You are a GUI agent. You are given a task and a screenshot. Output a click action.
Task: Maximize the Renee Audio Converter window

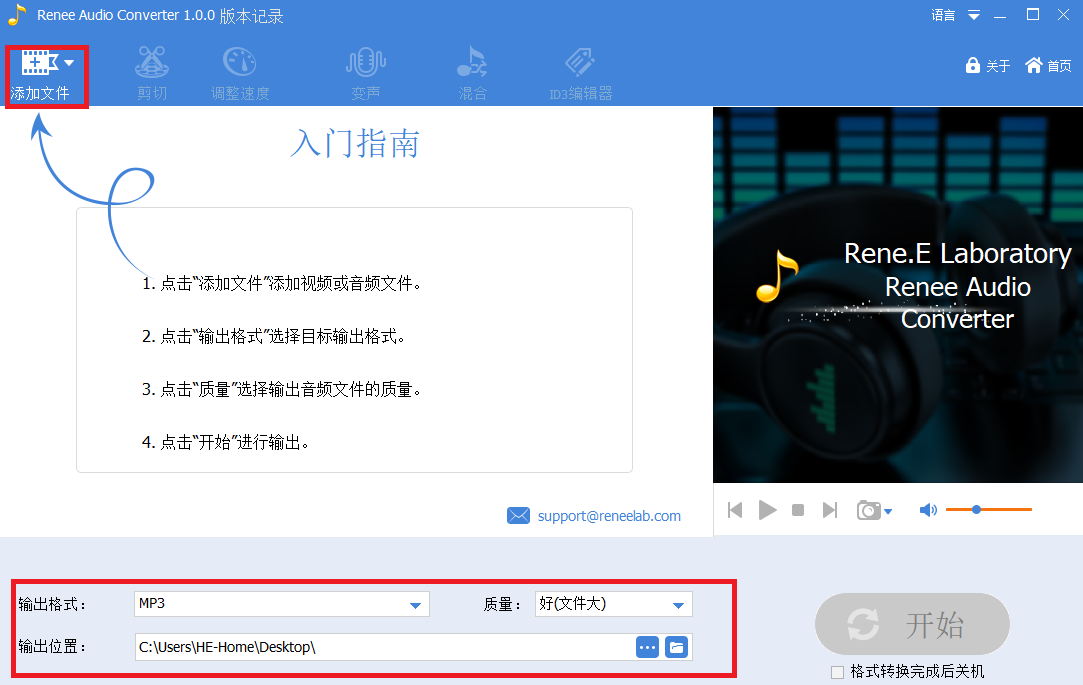[x=1033, y=15]
